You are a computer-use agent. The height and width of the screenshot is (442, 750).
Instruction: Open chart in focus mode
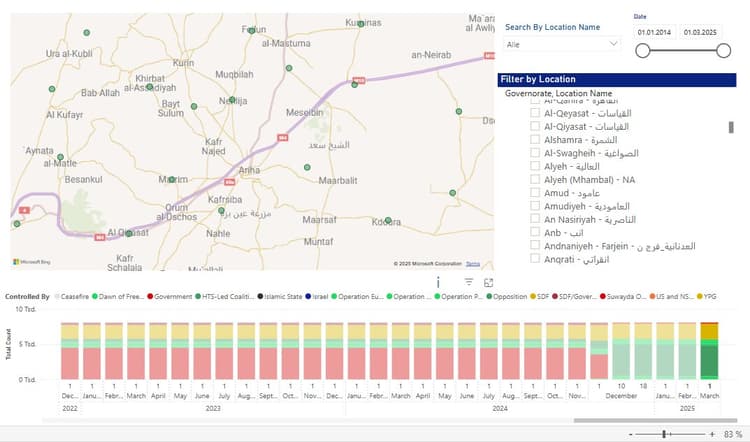click(489, 283)
